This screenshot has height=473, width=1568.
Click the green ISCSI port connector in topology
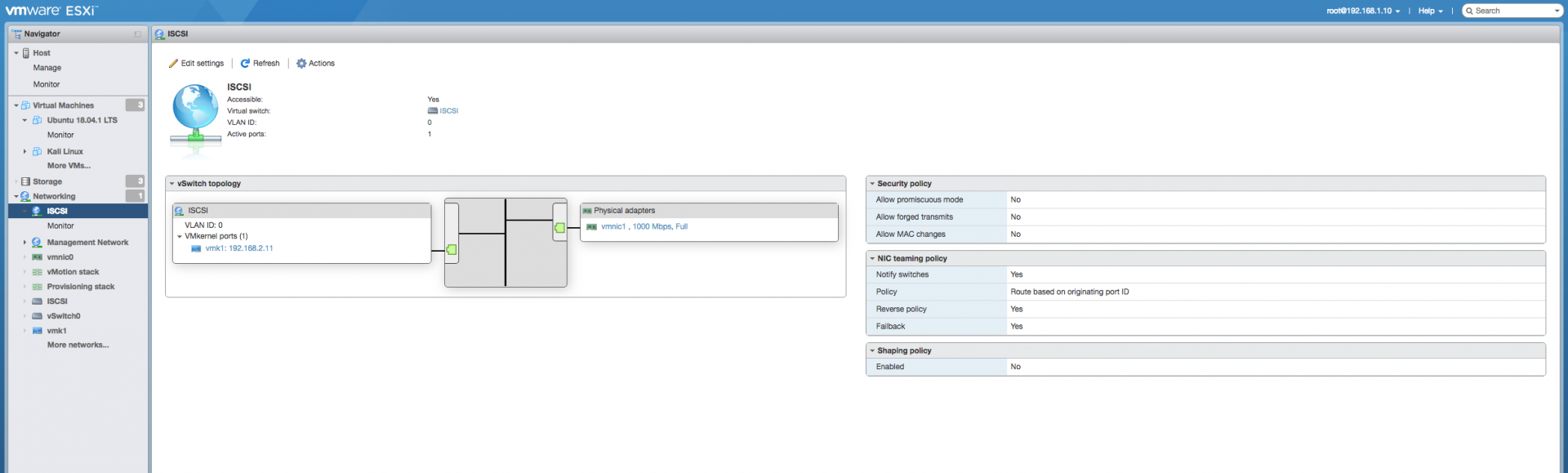[452, 250]
